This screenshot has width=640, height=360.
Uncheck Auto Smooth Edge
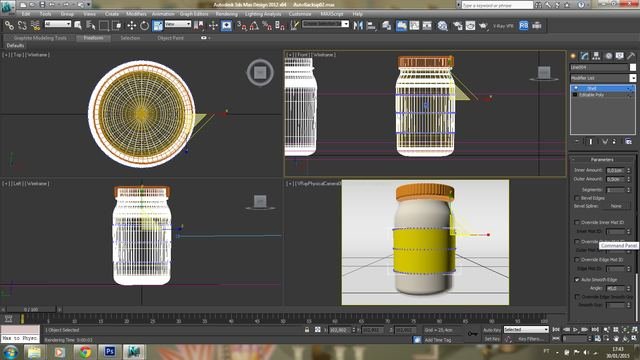click(x=577, y=280)
